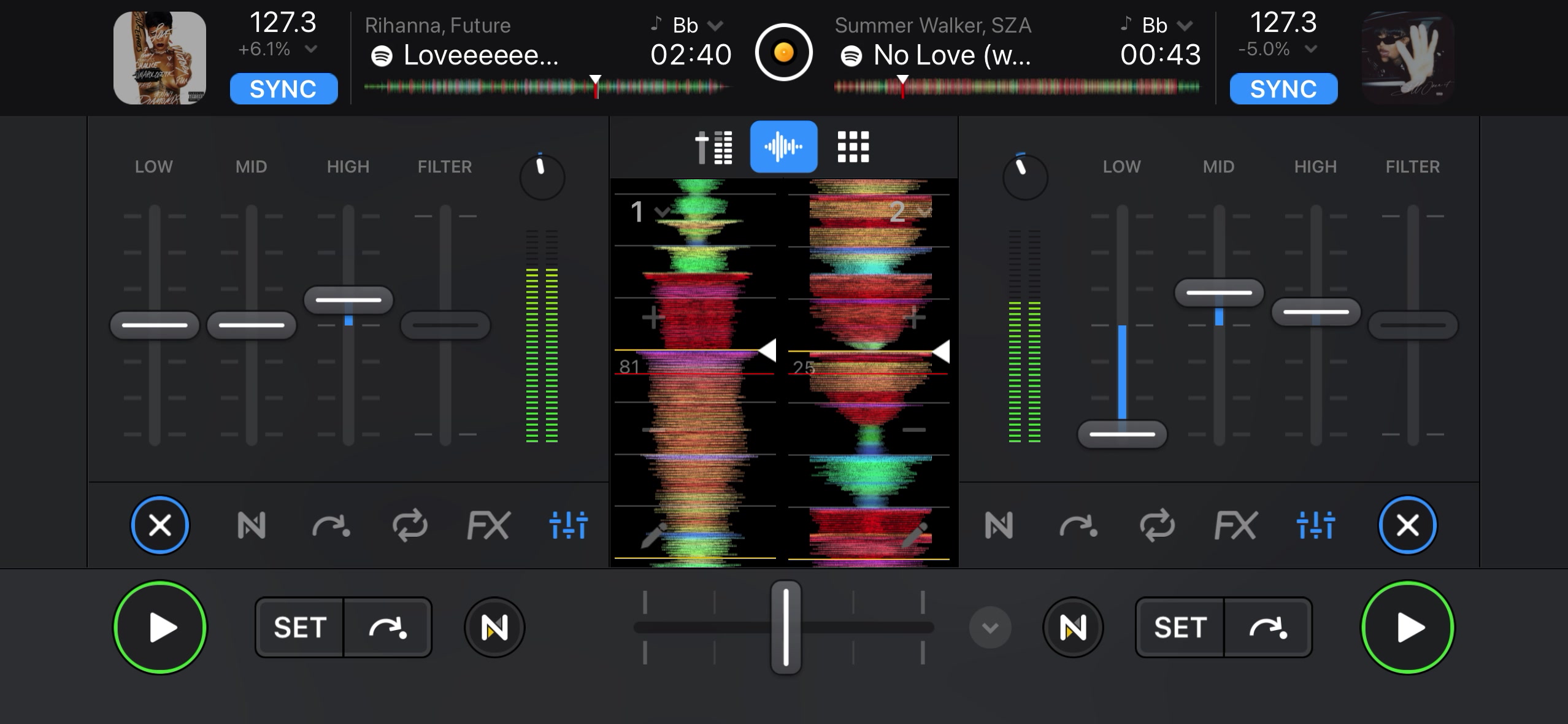Open FX panel on left deck

[488, 526]
